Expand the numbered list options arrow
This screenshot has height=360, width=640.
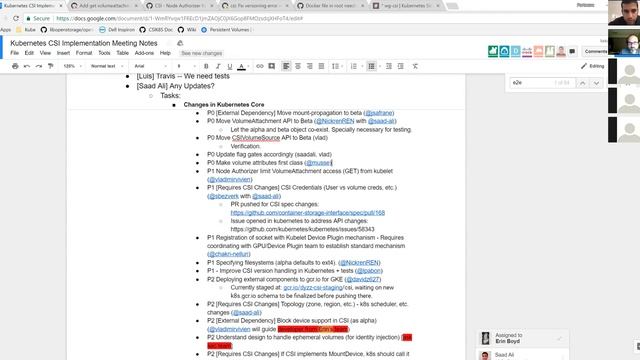[362, 66]
